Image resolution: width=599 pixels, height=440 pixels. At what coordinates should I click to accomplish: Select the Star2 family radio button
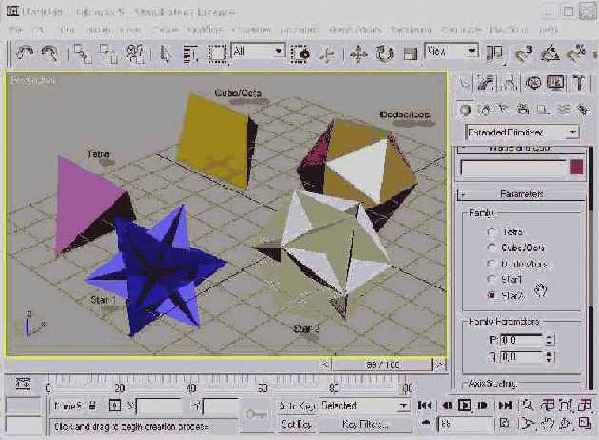point(492,295)
